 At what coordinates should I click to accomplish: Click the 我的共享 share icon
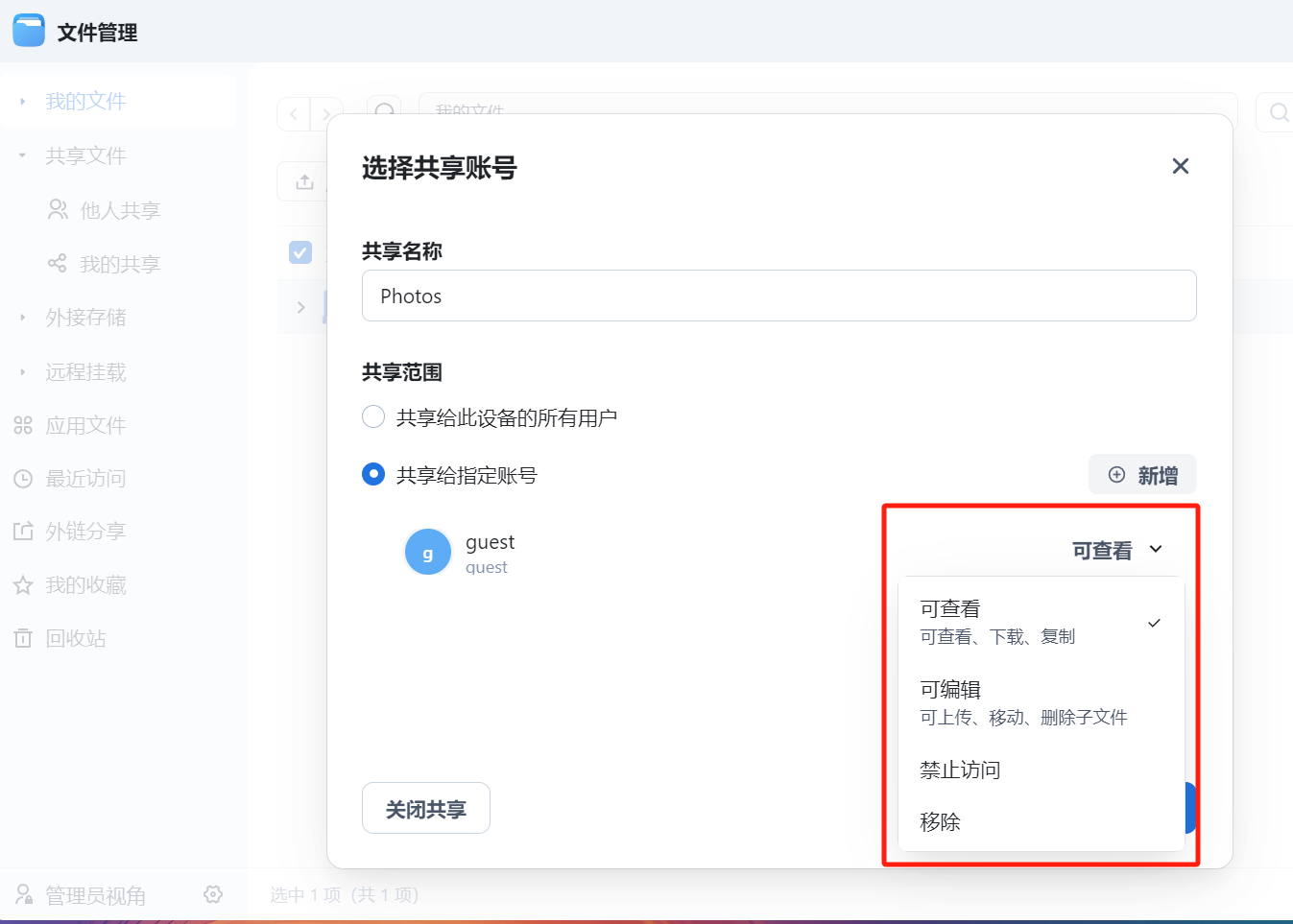pyautogui.click(x=58, y=263)
